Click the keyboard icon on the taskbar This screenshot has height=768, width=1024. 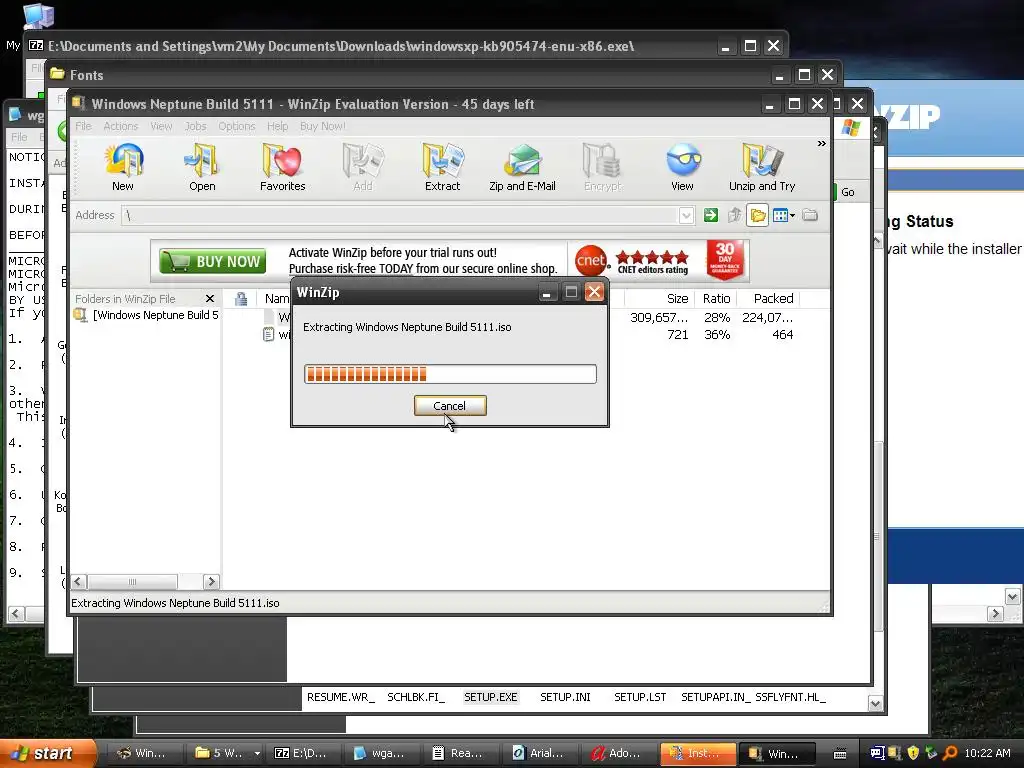840,754
